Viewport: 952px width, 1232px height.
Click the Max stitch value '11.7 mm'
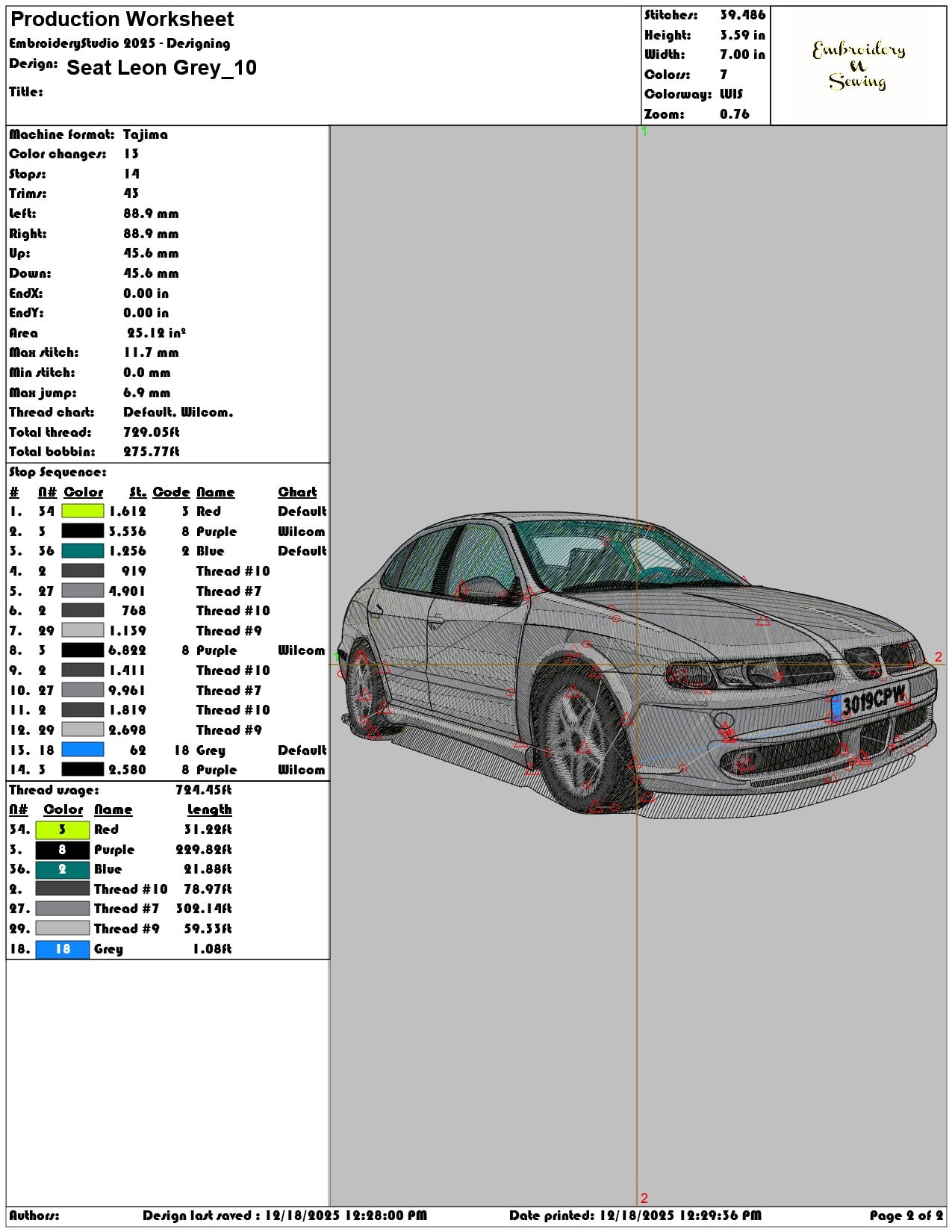[x=151, y=352]
